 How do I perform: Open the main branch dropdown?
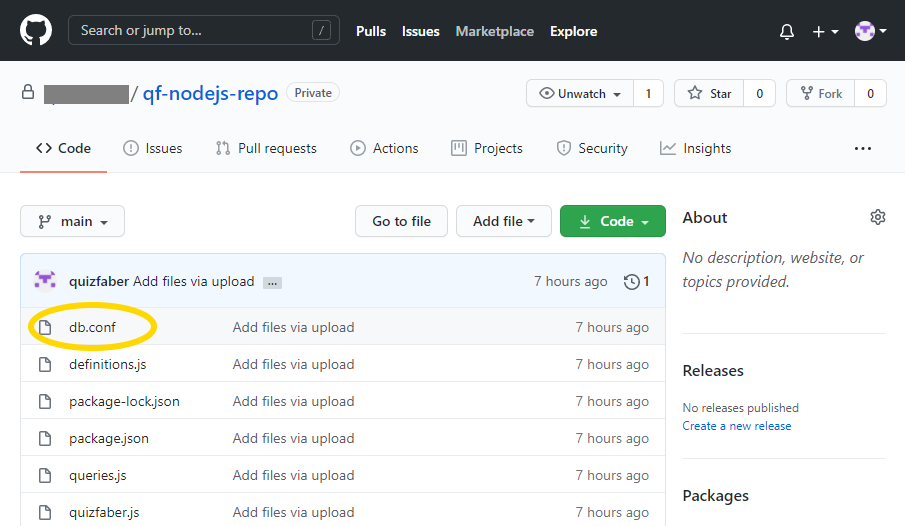point(72,221)
